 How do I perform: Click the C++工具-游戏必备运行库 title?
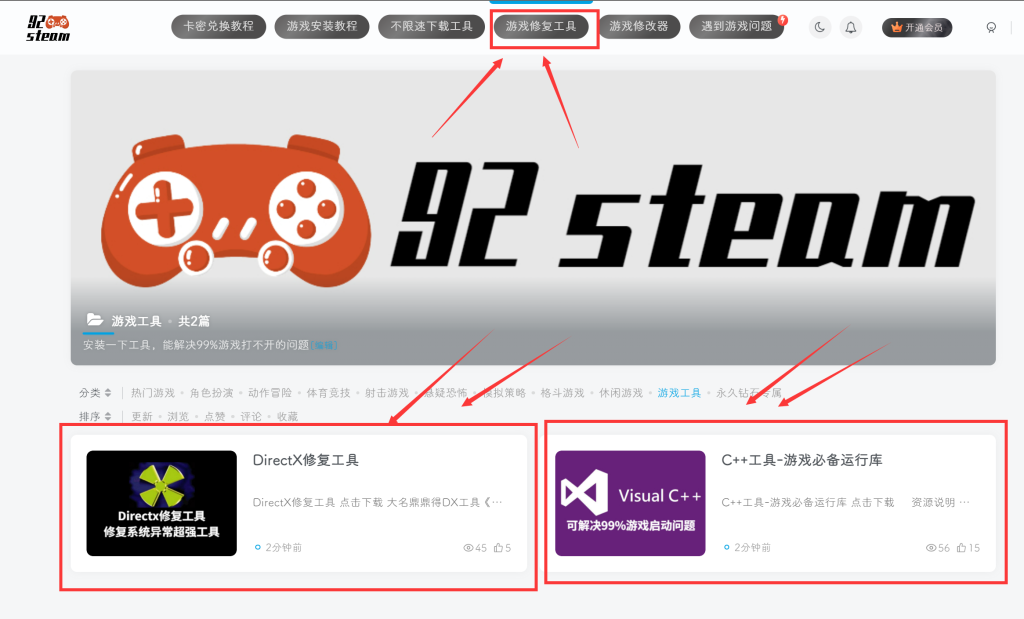(x=801, y=460)
